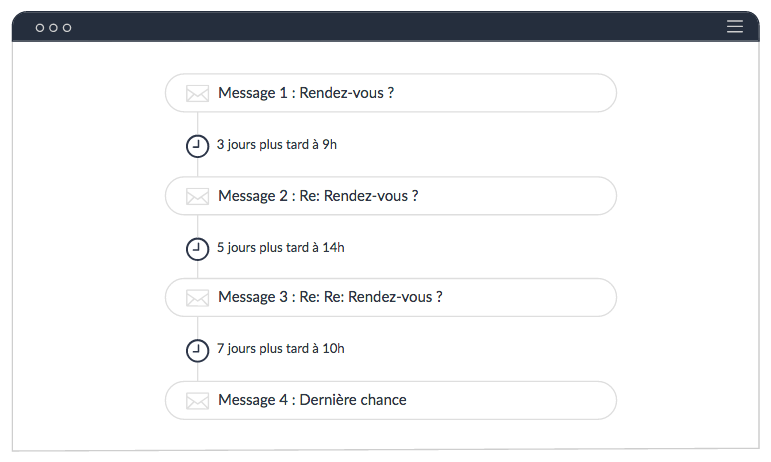Click the third window control dot
The height and width of the screenshot is (462, 771).
click(x=67, y=28)
